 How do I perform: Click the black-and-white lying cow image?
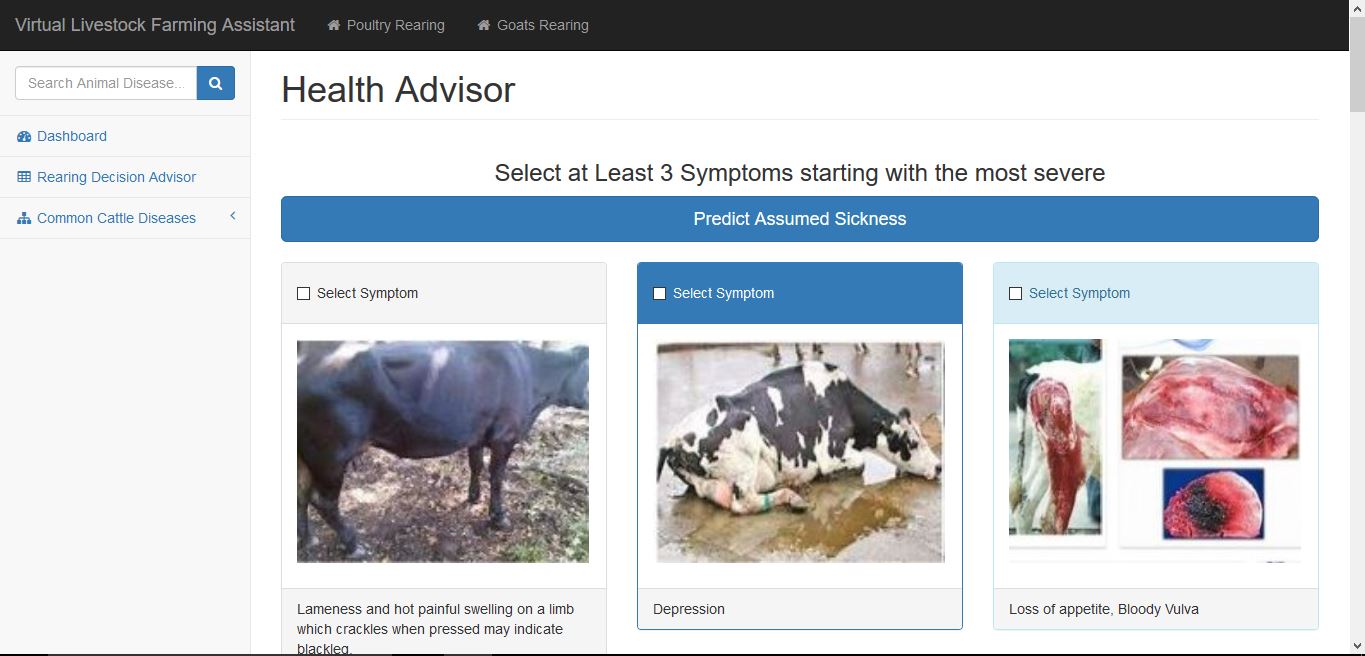point(800,452)
